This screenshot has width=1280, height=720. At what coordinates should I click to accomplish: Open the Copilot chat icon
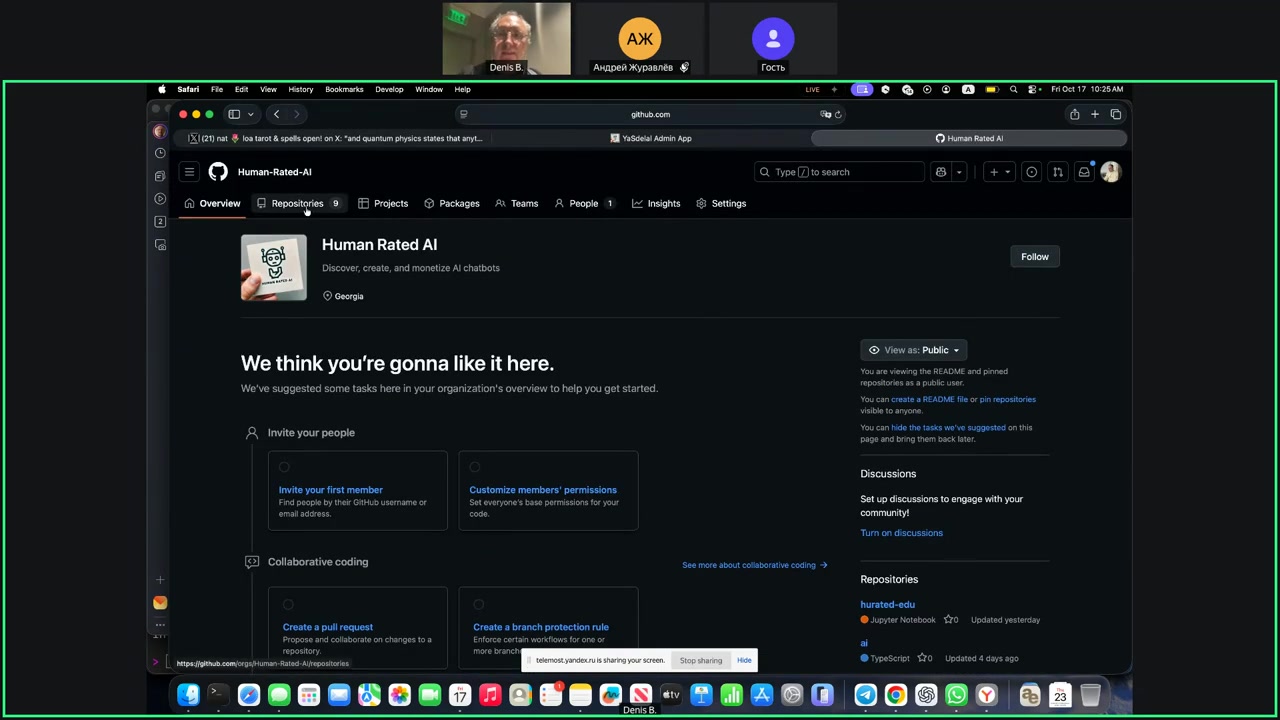pyautogui.click(x=941, y=172)
